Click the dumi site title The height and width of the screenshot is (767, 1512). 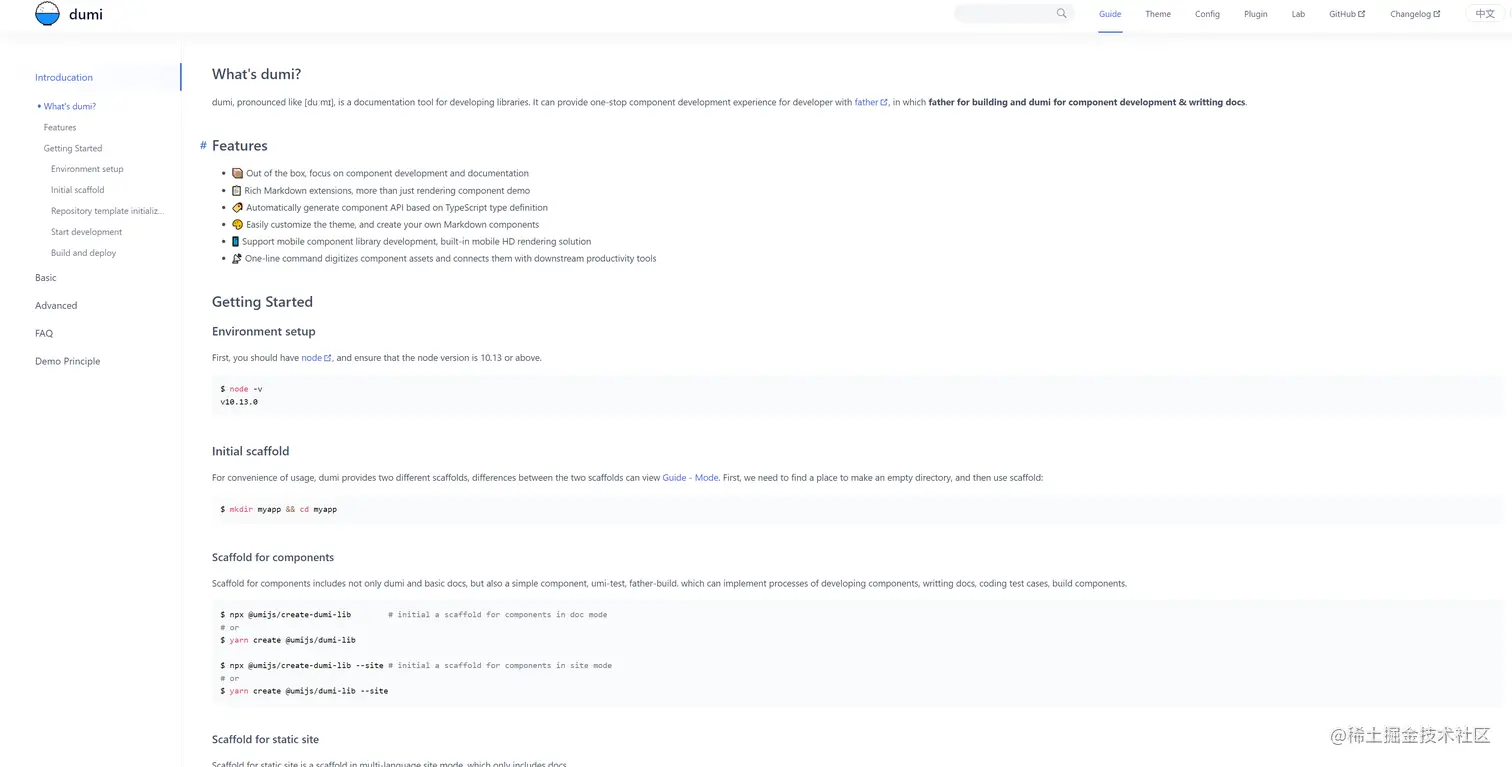pos(86,15)
